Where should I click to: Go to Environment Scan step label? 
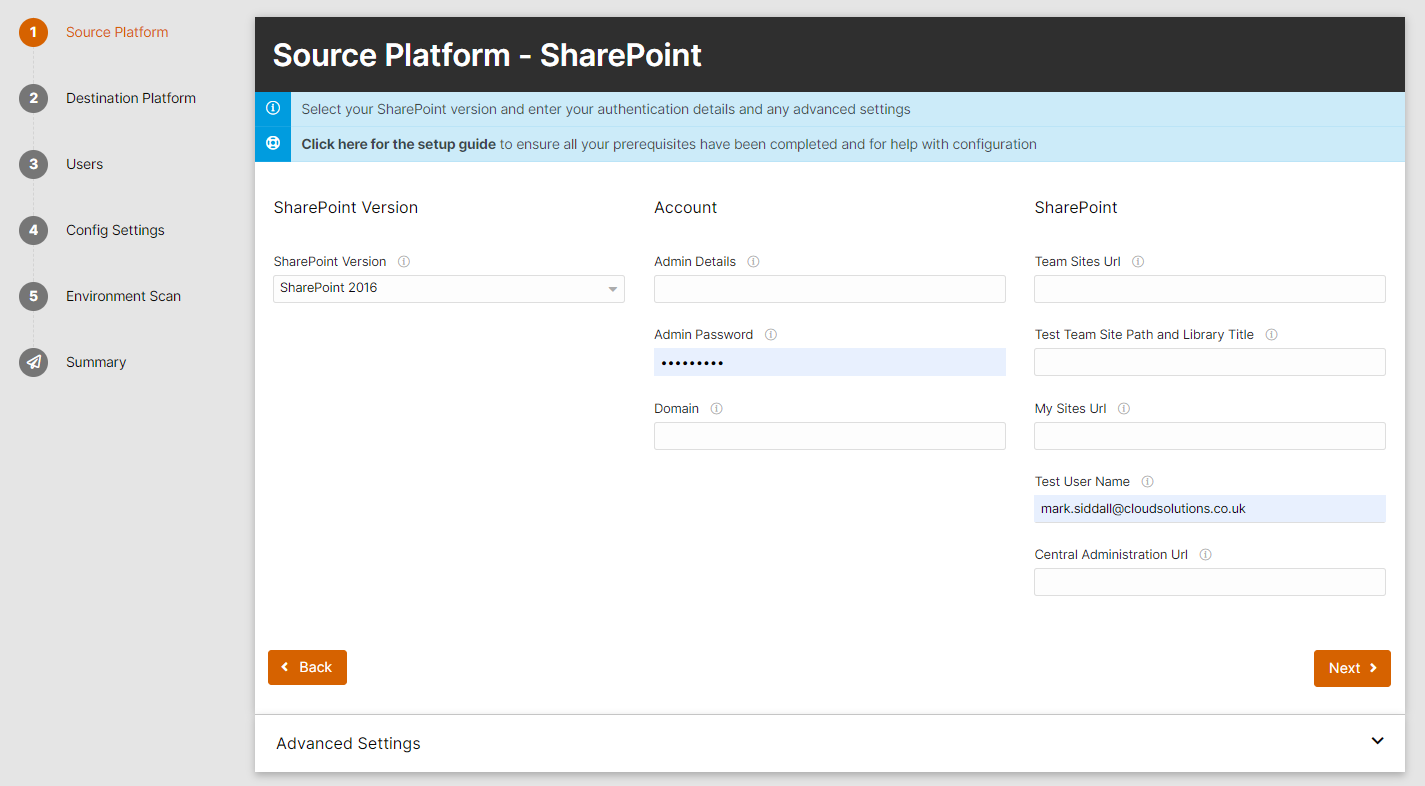123,296
